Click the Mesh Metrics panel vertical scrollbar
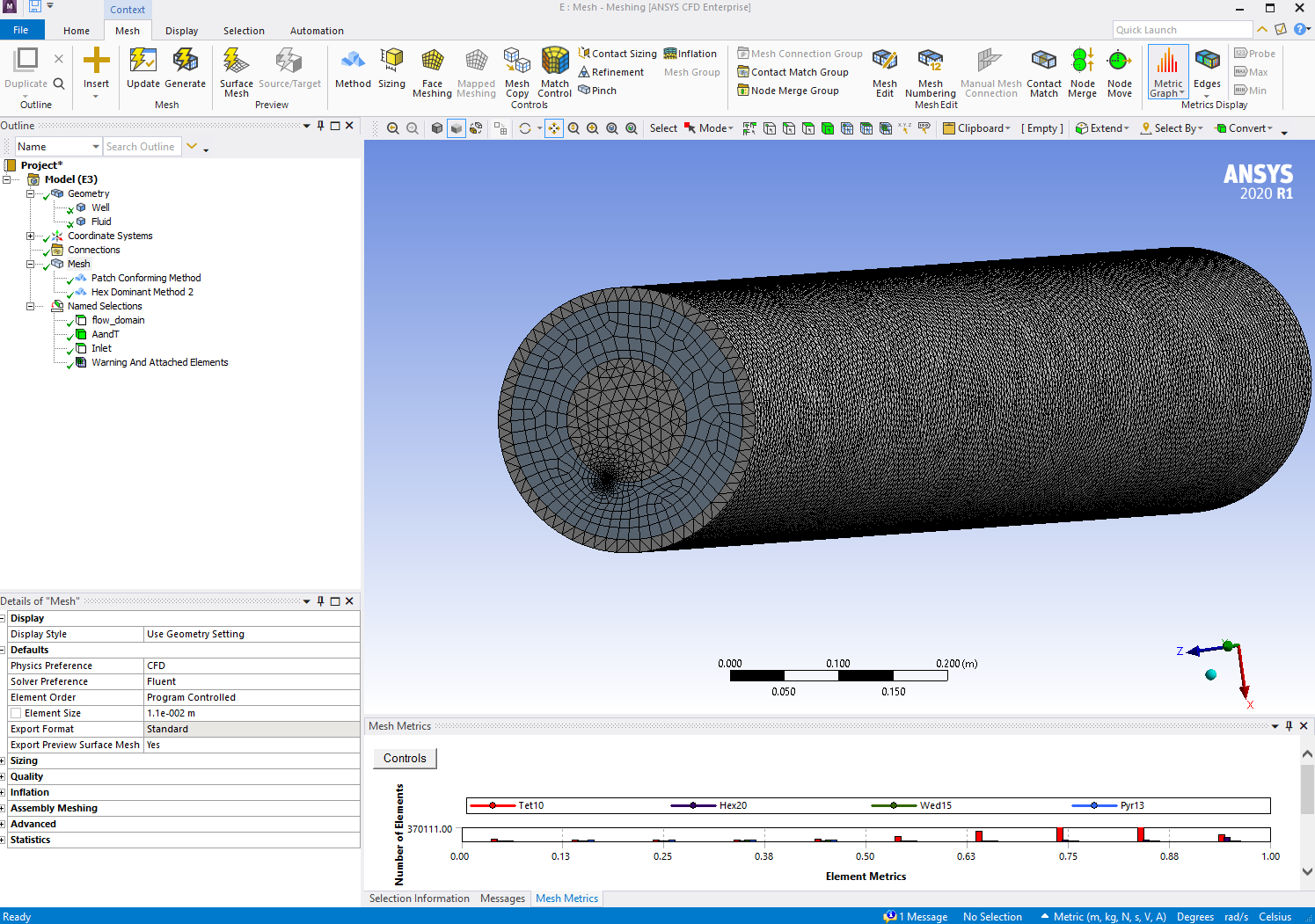Viewport: 1315px width, 924px height. tap(1307, 791)
